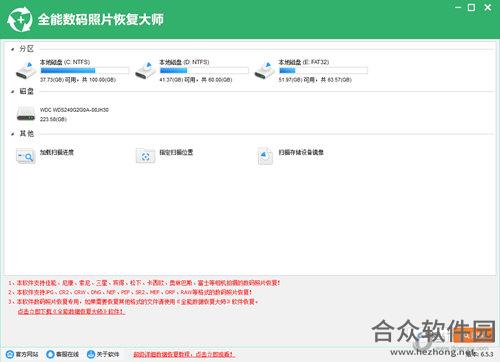Click the note 2 supported formats JPG, CR2 text

click(x=130, y=292)
